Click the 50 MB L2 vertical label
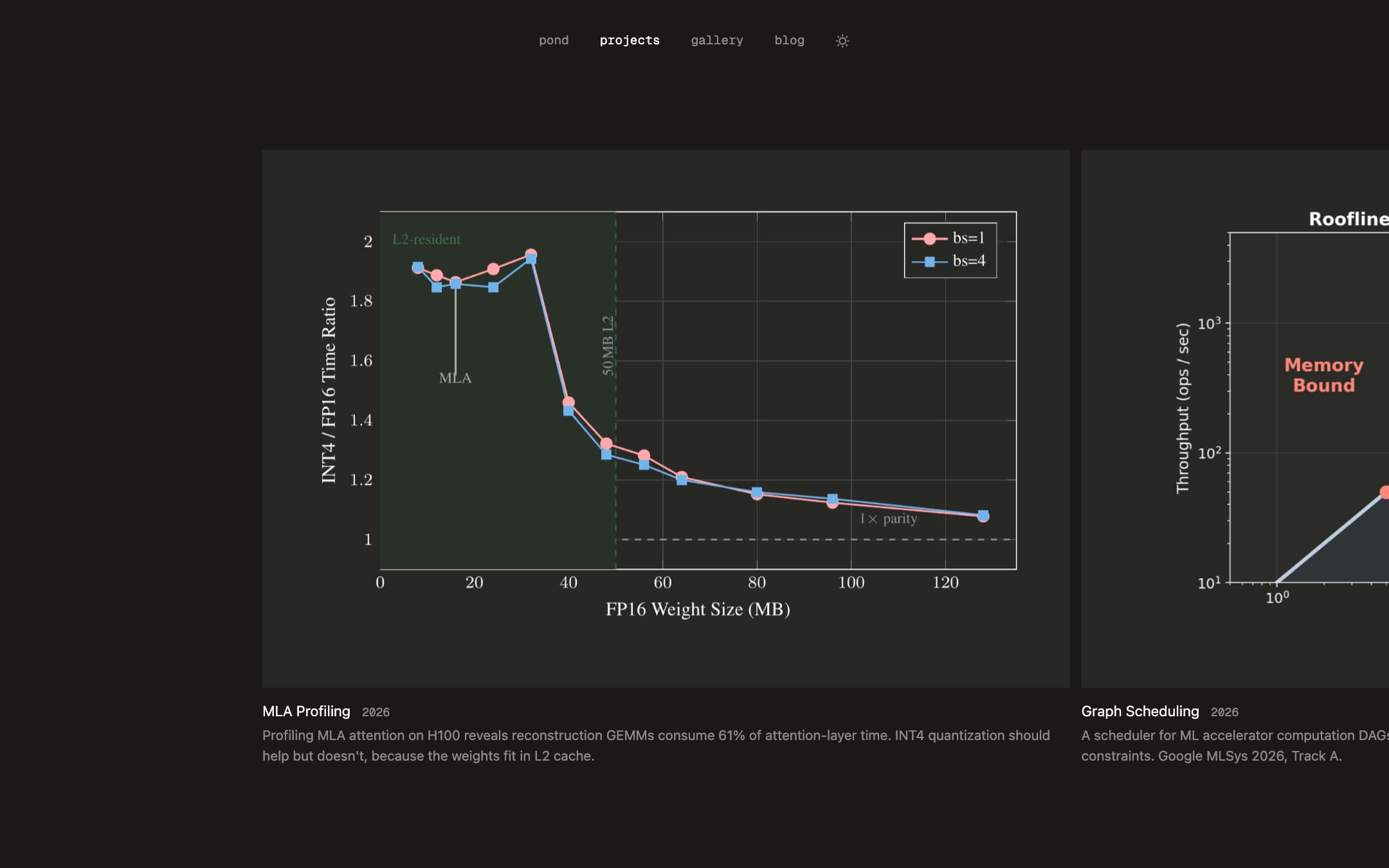The width and height of the screenshot is (1389, 868). click(608, 345)
